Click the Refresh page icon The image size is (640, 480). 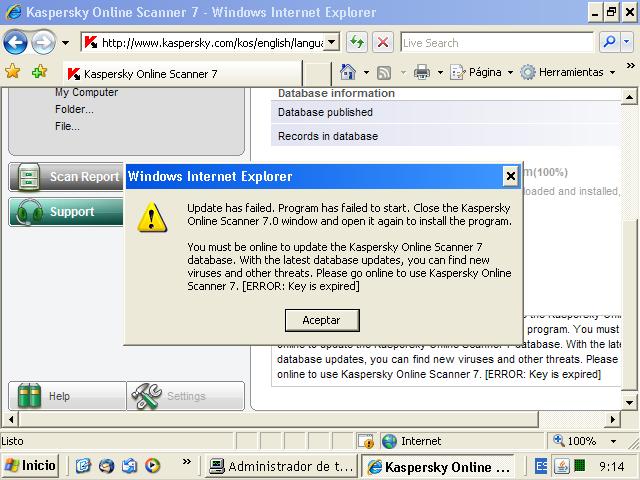click(x=356, y=43)
